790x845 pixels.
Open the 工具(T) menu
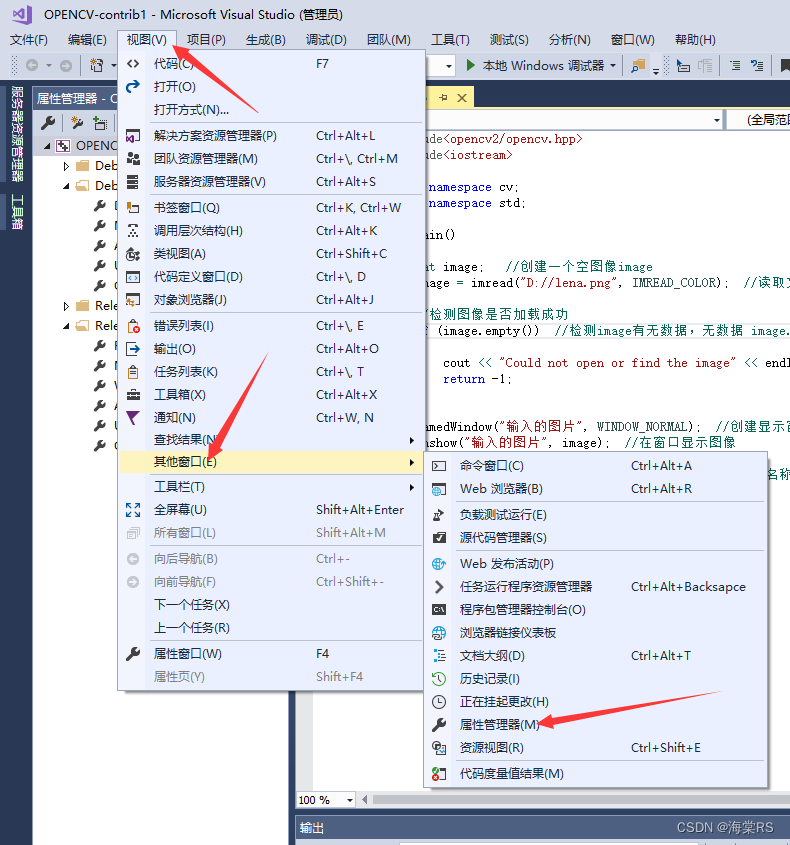pos(450,40)
